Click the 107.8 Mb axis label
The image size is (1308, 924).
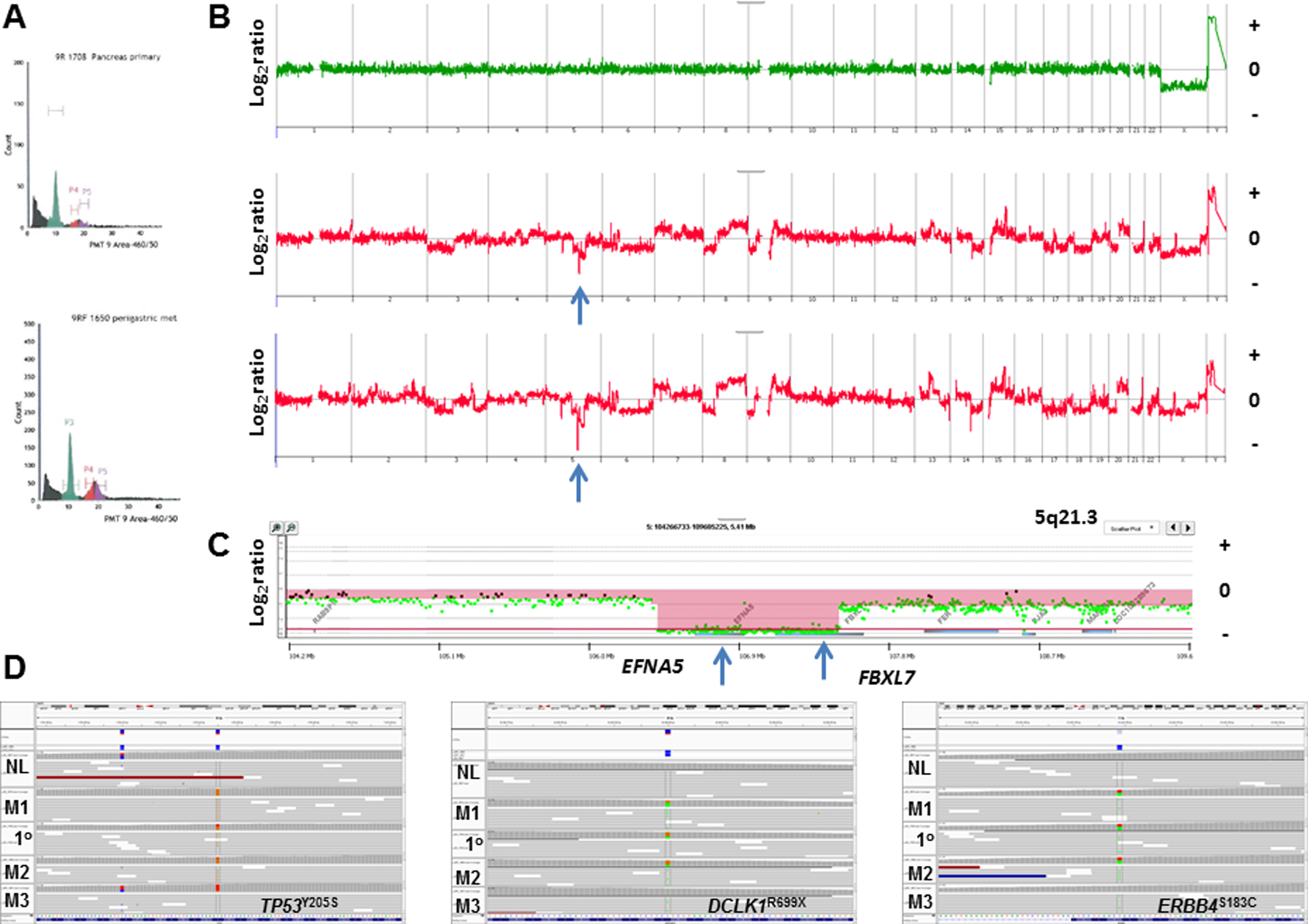click(x=901, y=656)
